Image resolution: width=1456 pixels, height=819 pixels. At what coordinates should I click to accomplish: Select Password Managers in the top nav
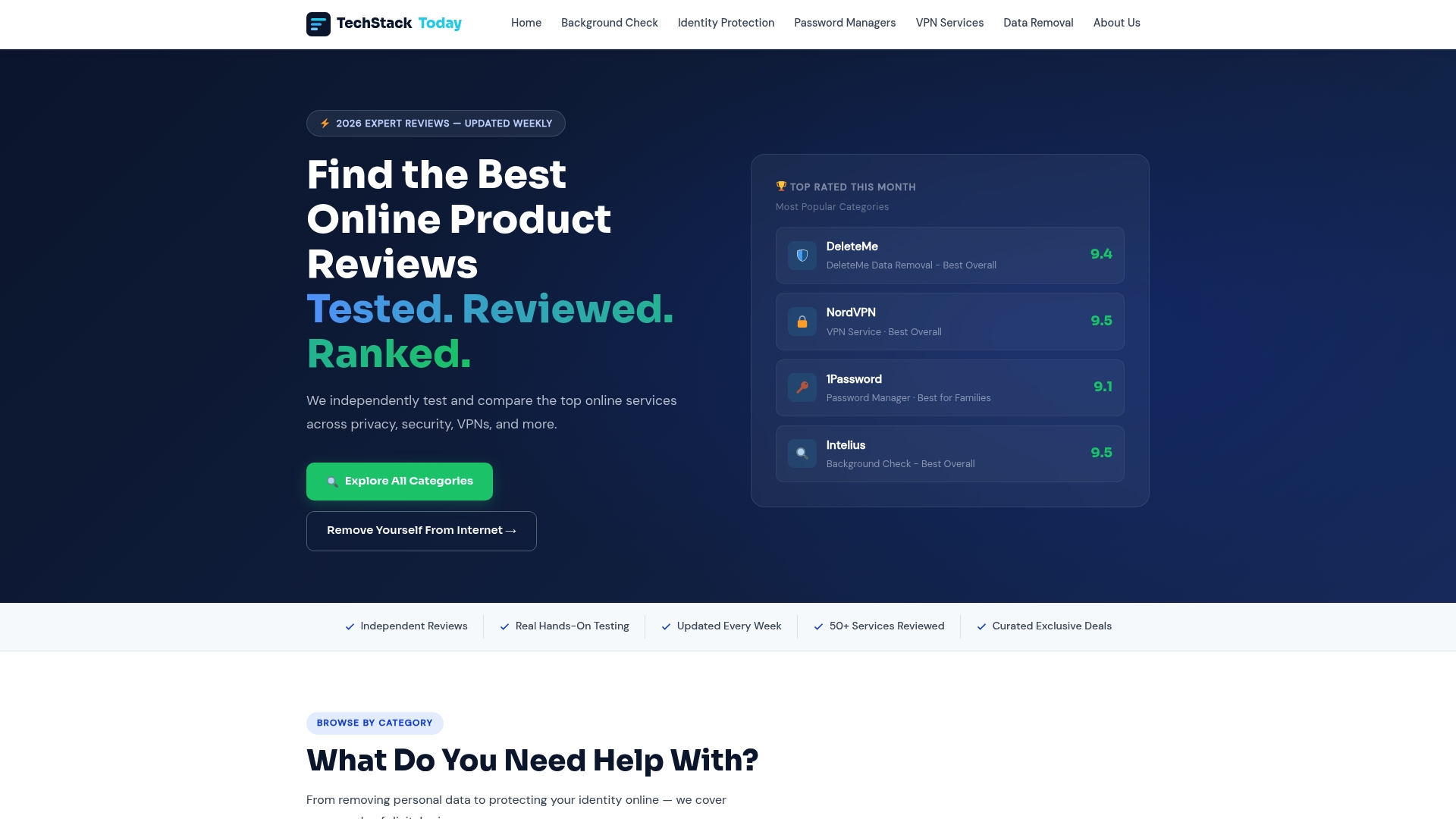tap(845, 23)
